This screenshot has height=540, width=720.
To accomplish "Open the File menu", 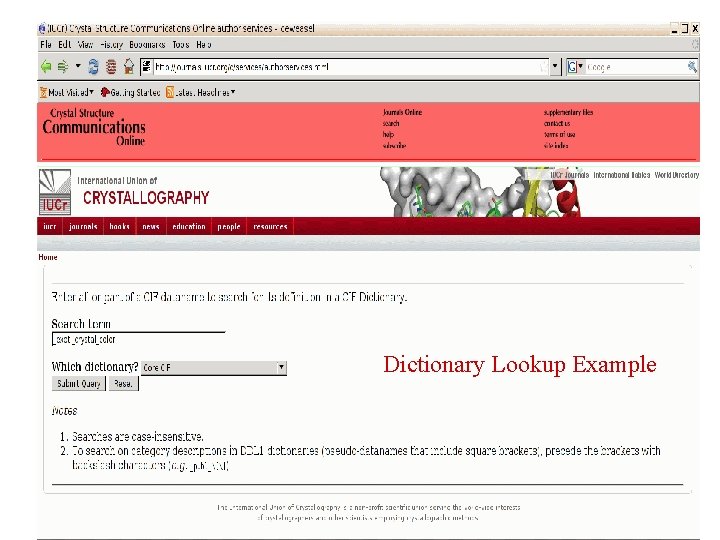I will (x=46, y=45).
